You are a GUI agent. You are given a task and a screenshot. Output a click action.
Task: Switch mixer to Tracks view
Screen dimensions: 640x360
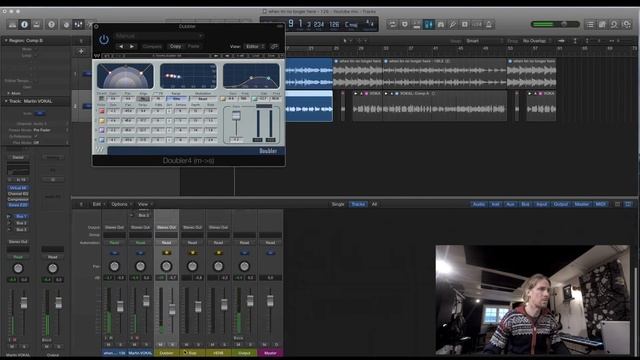[358, 204]
